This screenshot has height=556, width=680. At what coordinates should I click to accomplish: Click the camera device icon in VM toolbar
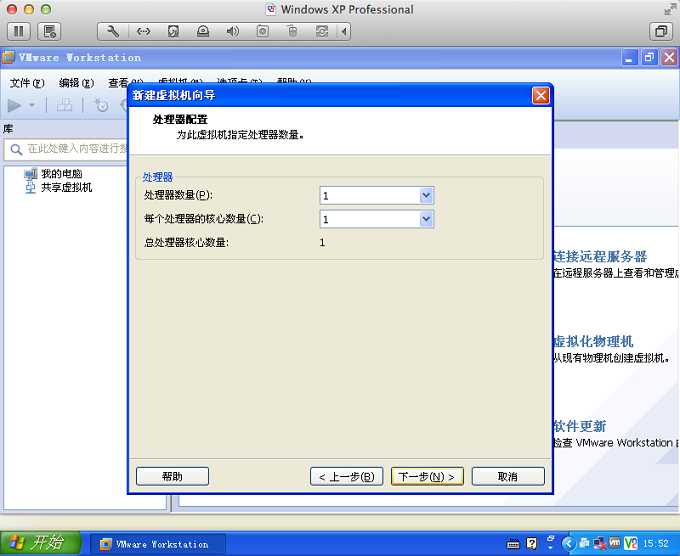[x=262, y=31]
